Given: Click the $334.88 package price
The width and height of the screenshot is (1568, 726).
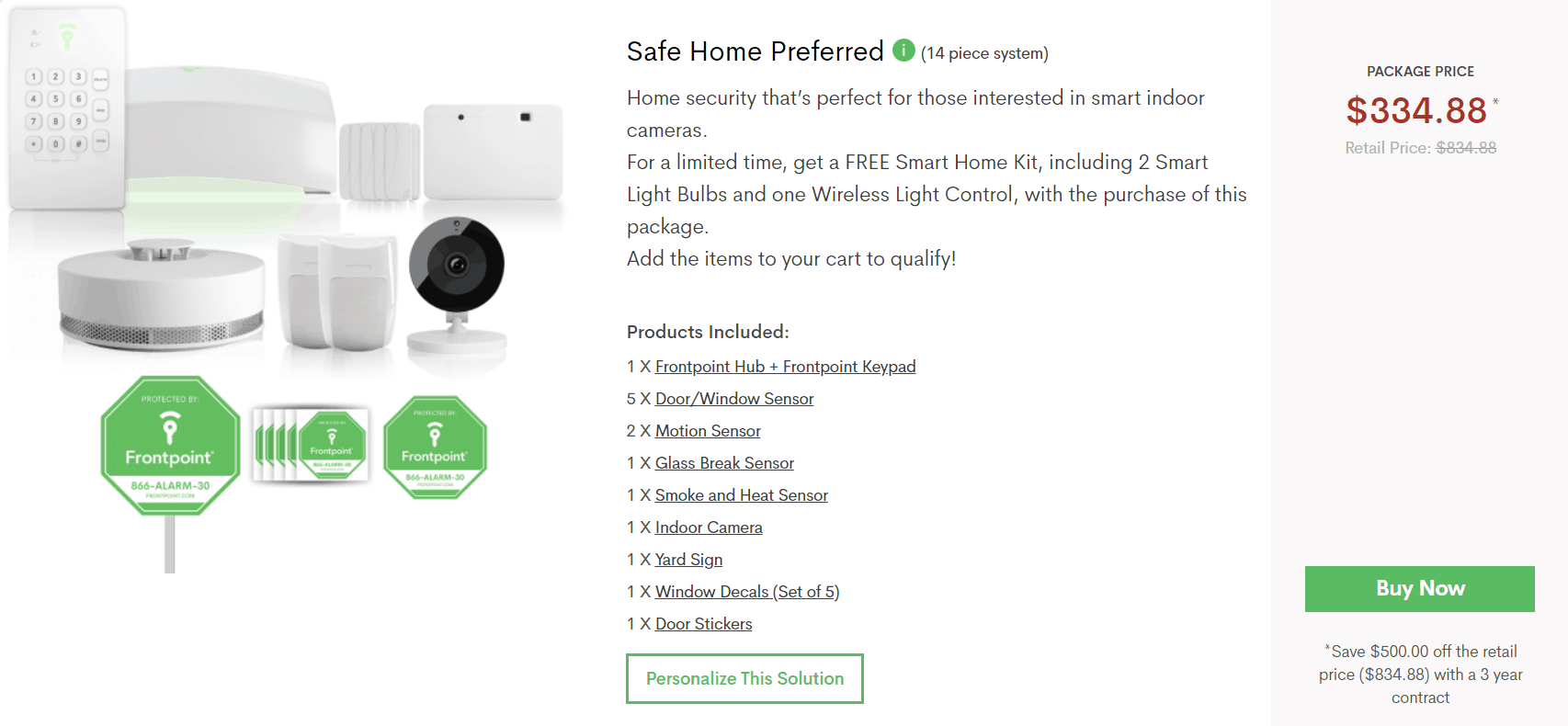Looking at the screenshot, I should click(x=1416, y=111).
